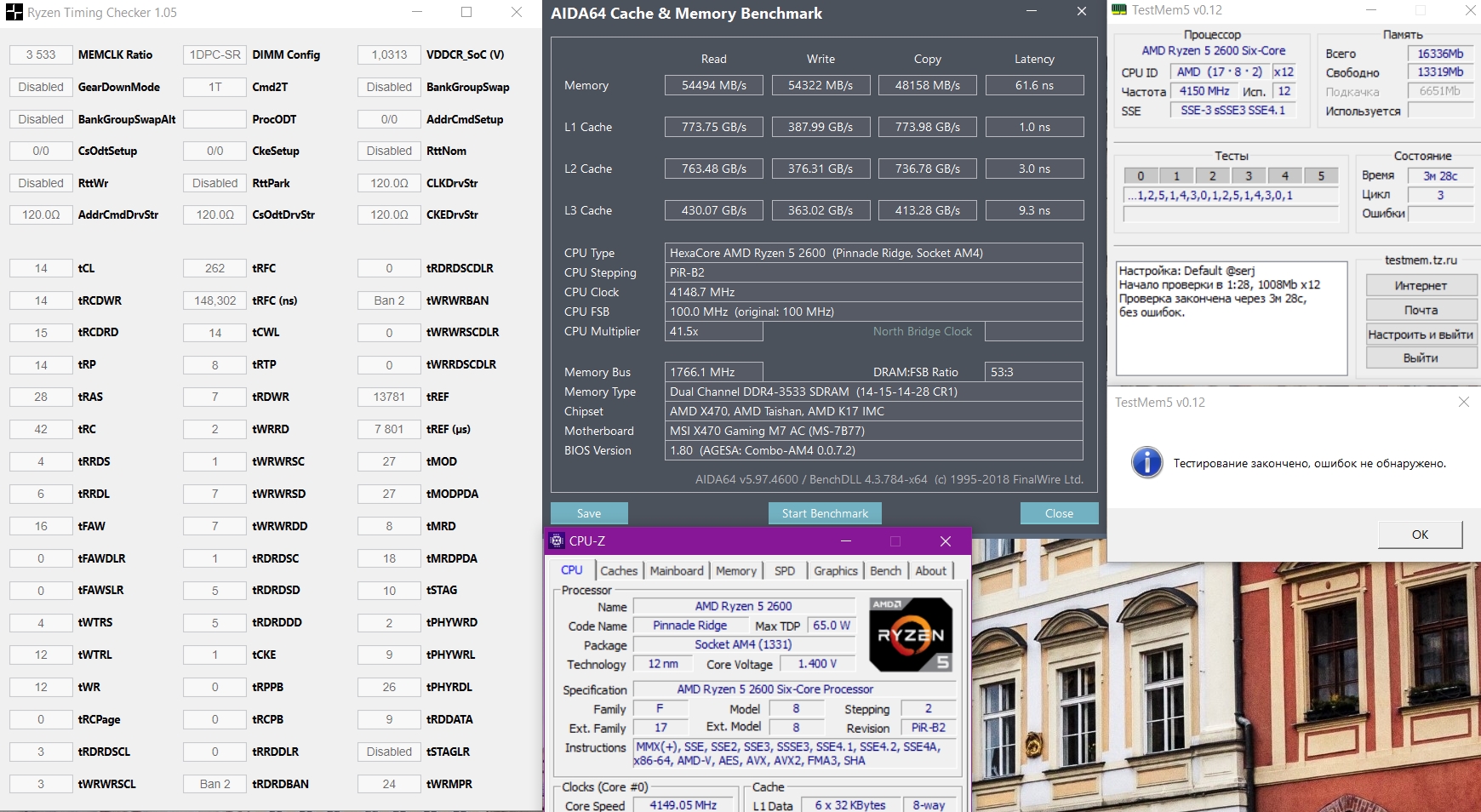This screenshot has height=812, width=1481.
Task: Click the CPU Type field in AIDA64
Action: click(x=873, y=253)
